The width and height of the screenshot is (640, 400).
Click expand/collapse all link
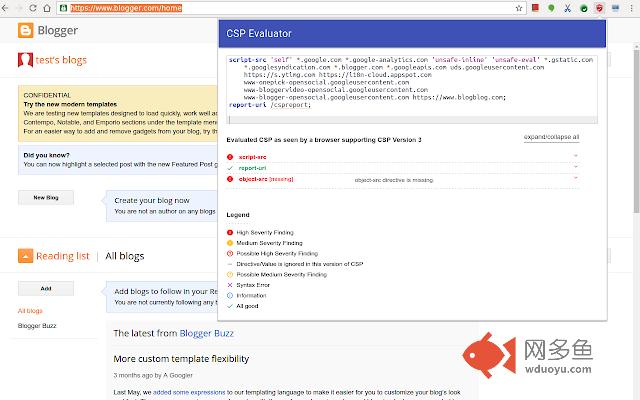coord(551,137)
